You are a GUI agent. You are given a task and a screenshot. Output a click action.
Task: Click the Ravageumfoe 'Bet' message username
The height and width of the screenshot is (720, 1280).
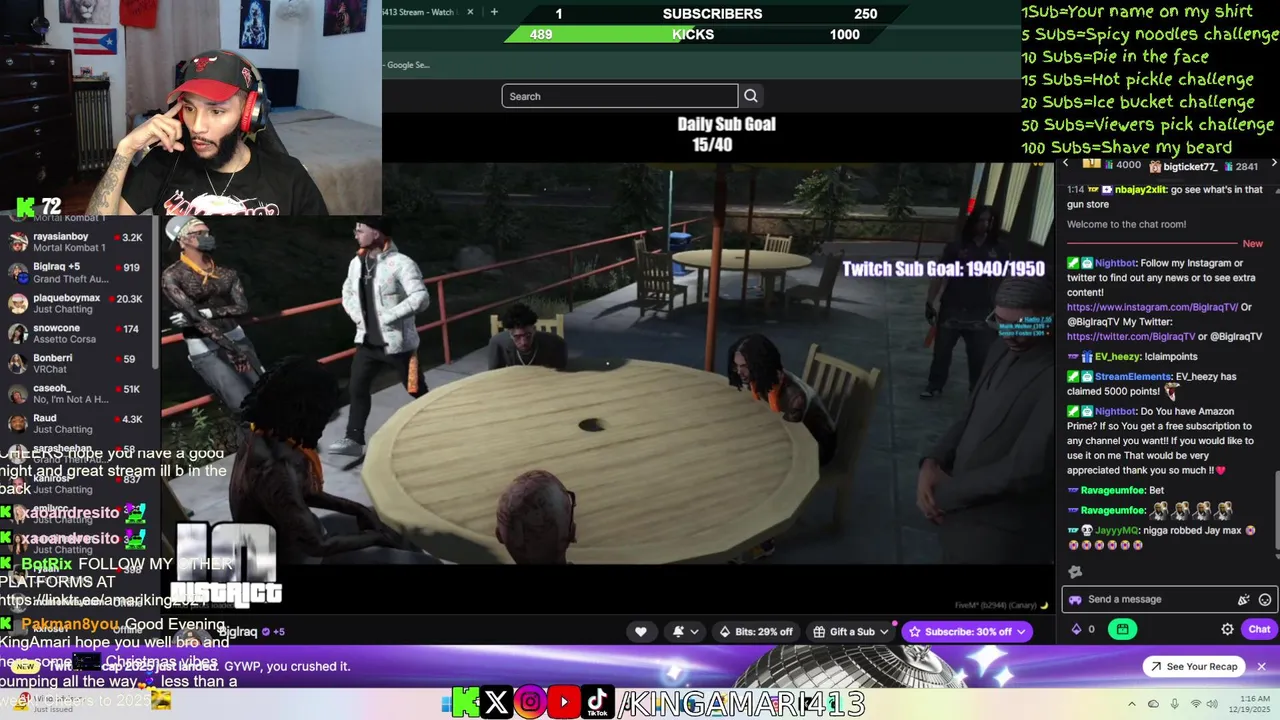[x=1113, y=491]
